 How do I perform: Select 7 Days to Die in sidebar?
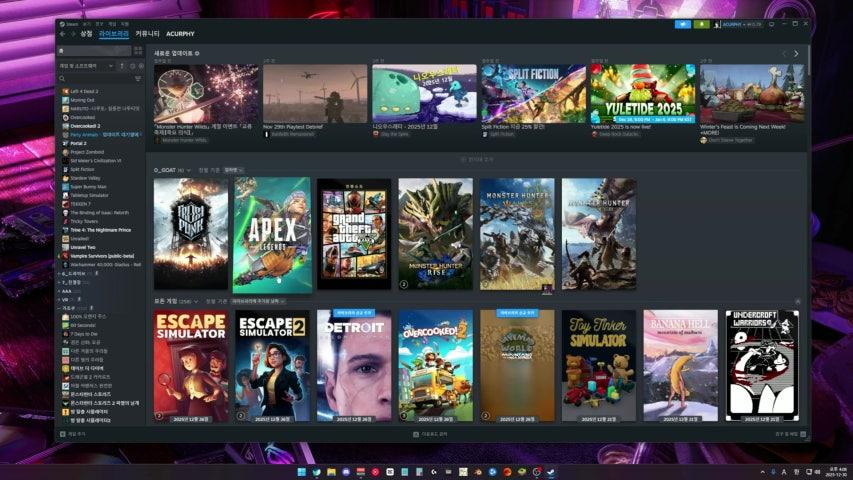point(84,334)
